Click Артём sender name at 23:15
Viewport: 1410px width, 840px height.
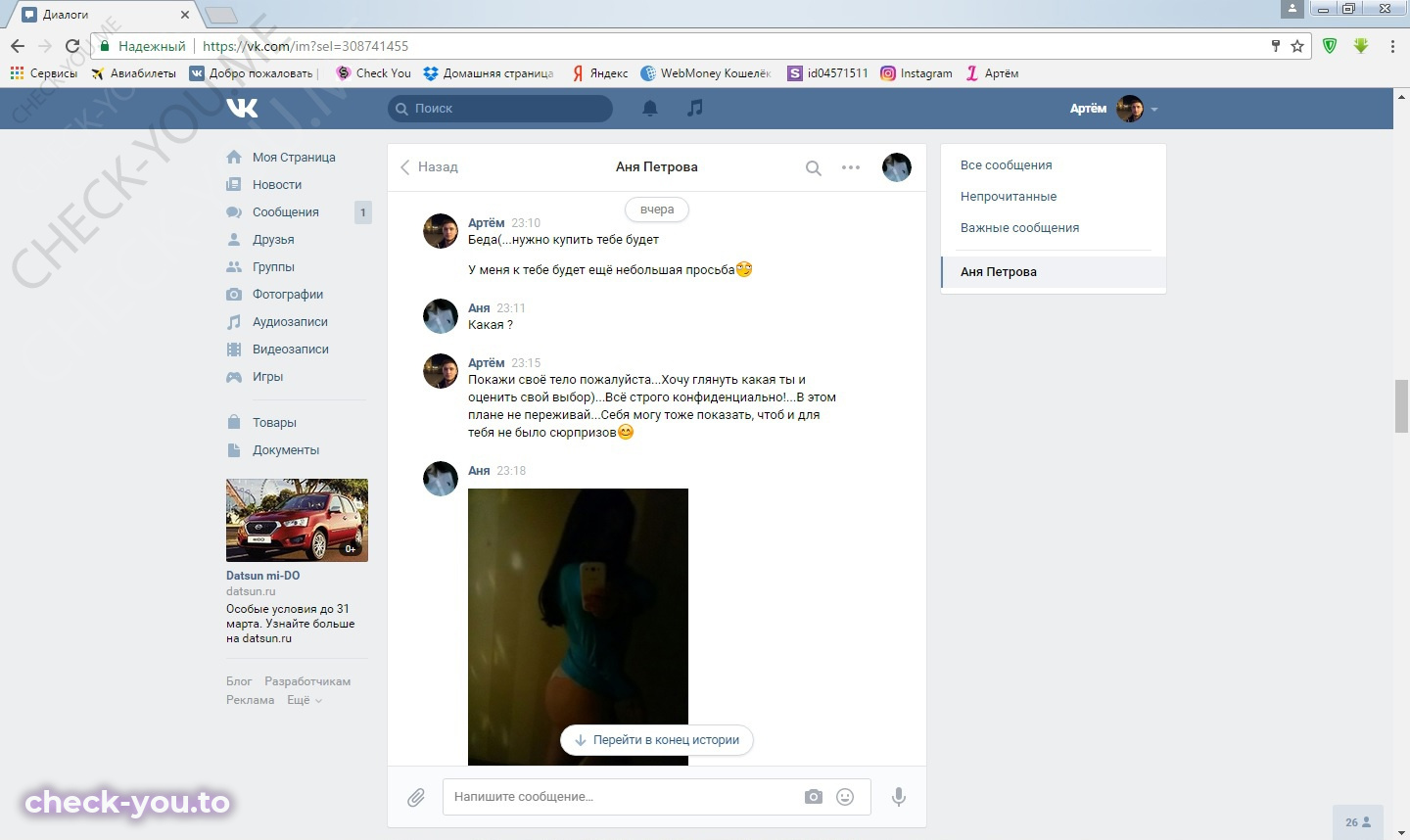(x=487, y=363)
